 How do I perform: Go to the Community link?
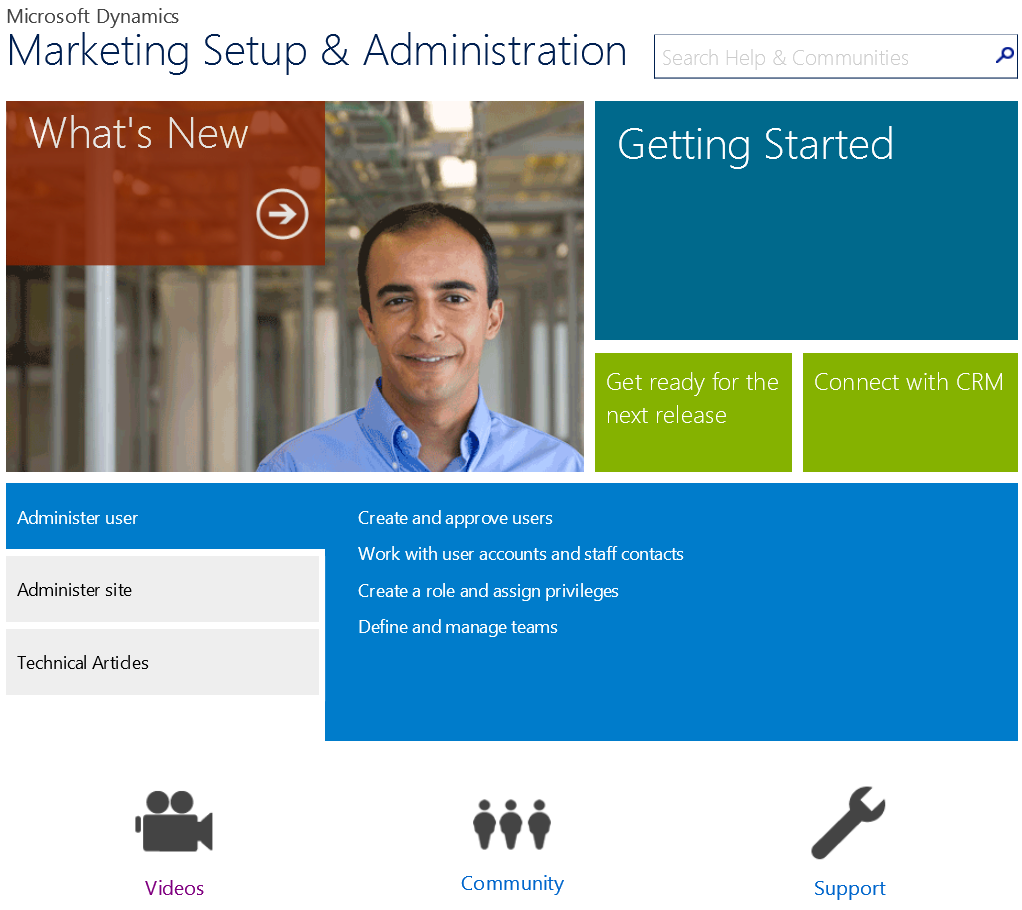[512, 883]
